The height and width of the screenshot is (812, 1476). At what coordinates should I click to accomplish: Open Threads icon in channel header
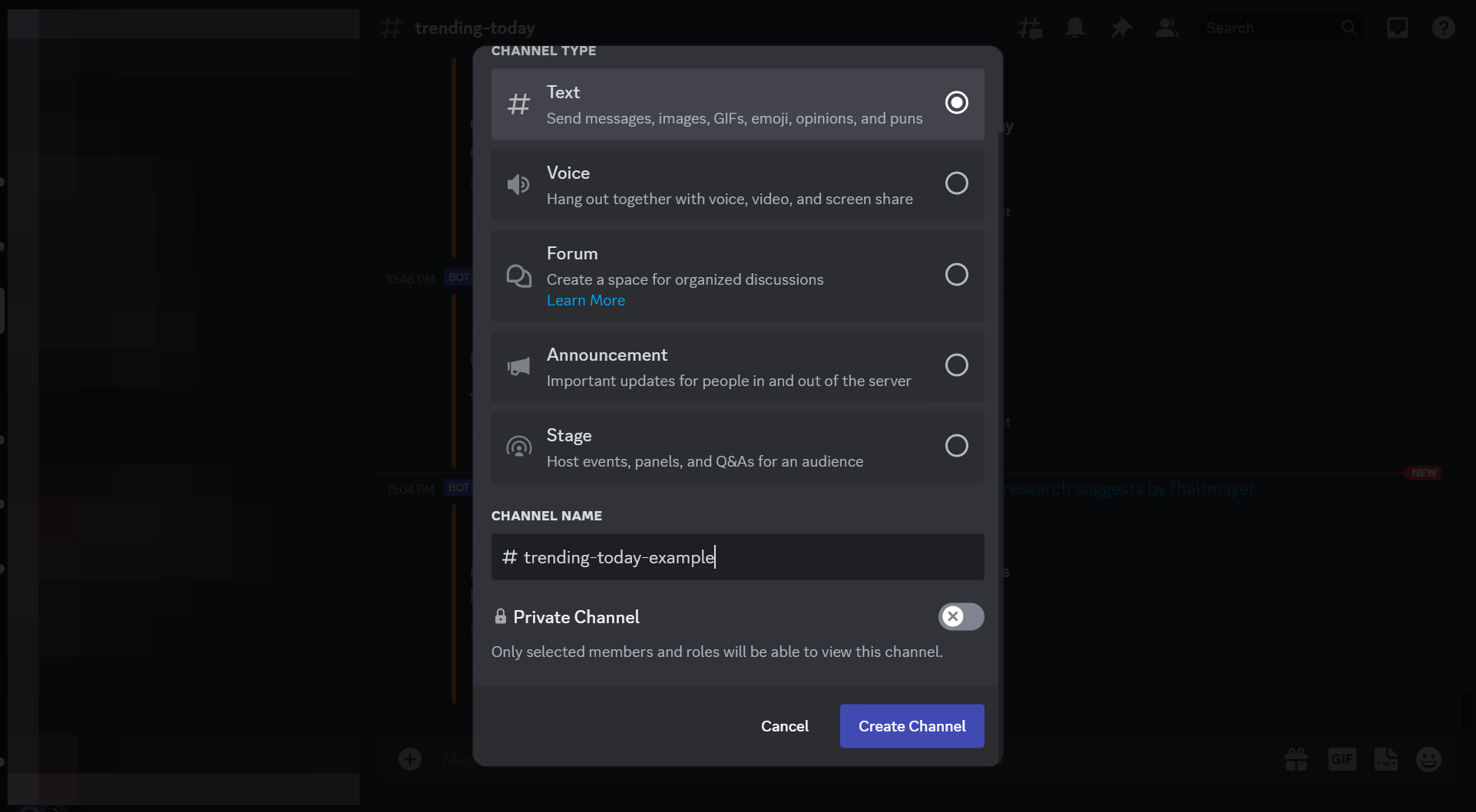click(1030, 28)
